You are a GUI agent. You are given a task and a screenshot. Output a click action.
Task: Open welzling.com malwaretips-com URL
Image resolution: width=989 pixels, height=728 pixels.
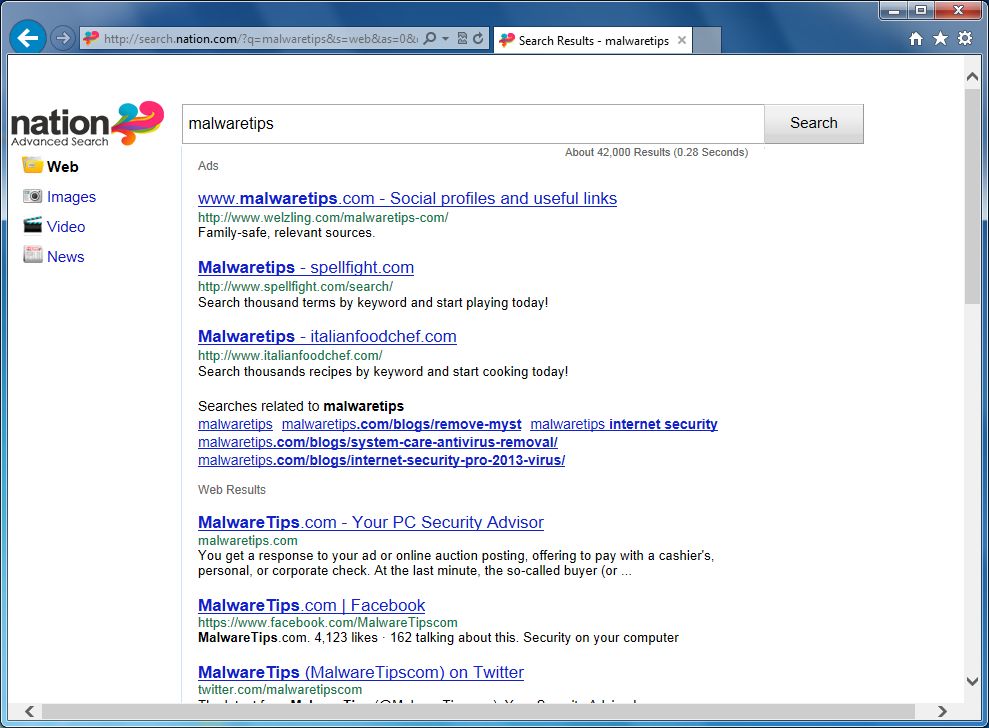(x=323, y=218)
